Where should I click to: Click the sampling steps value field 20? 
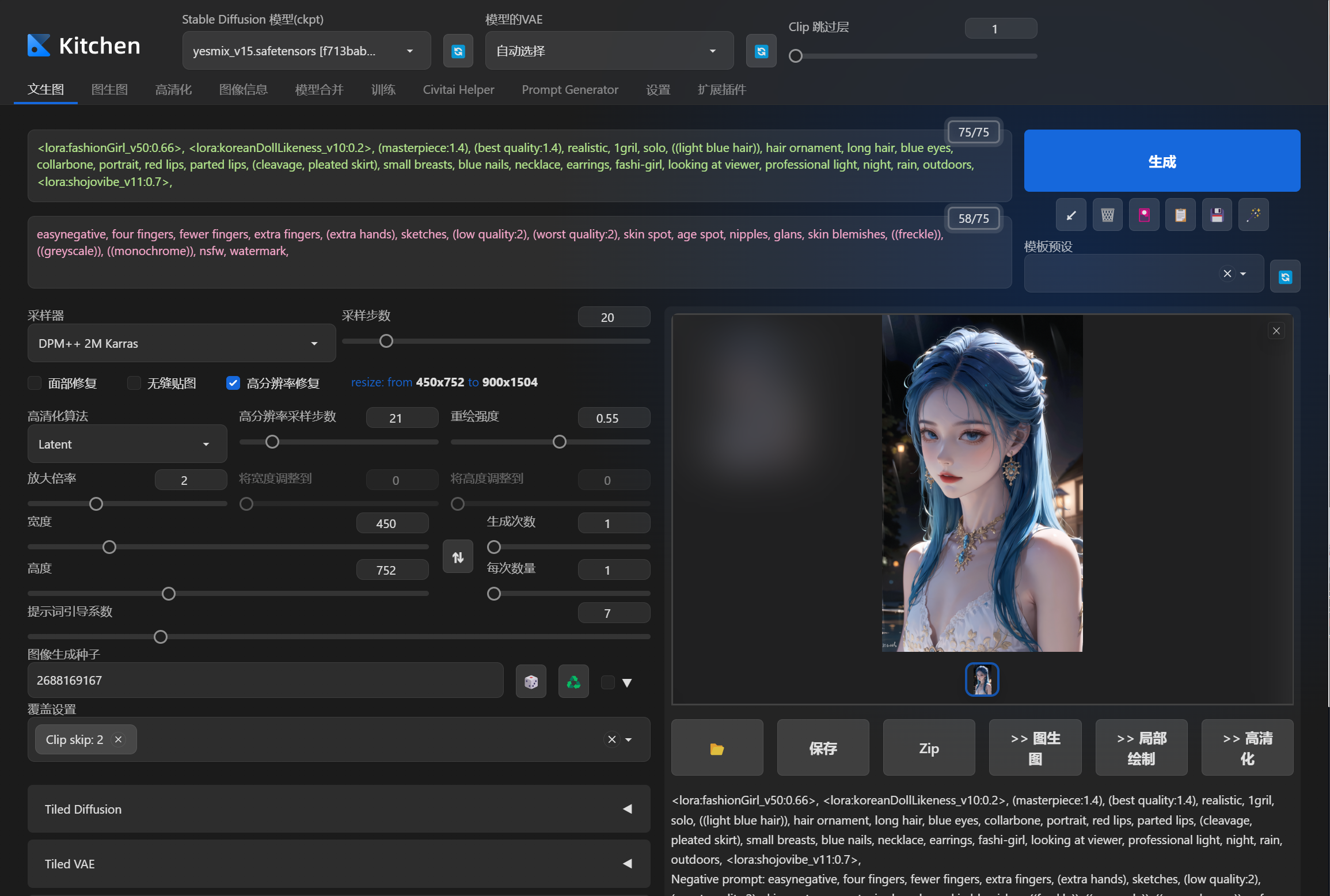(614, 317)
